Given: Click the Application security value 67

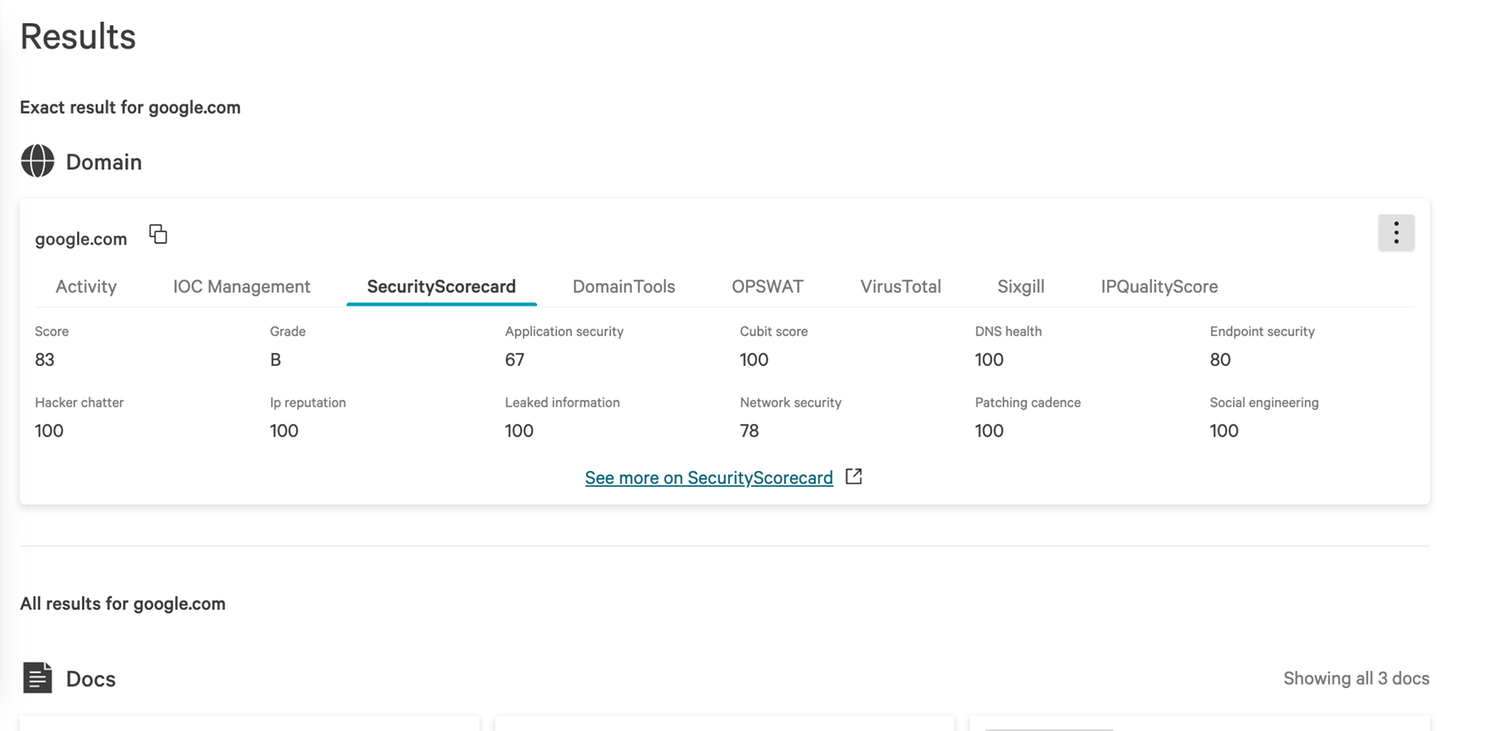Looking at the screenshot, I should [515, 360].
